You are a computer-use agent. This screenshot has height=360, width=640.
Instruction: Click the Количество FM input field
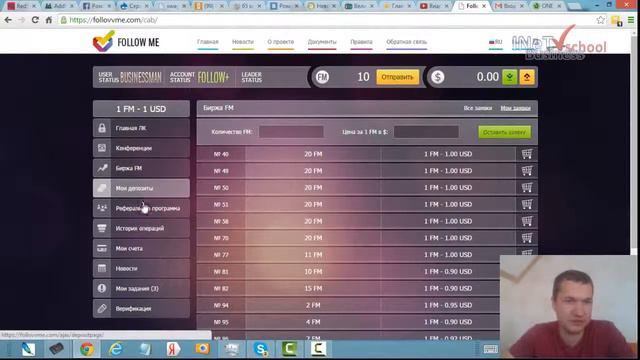(291, 132)
